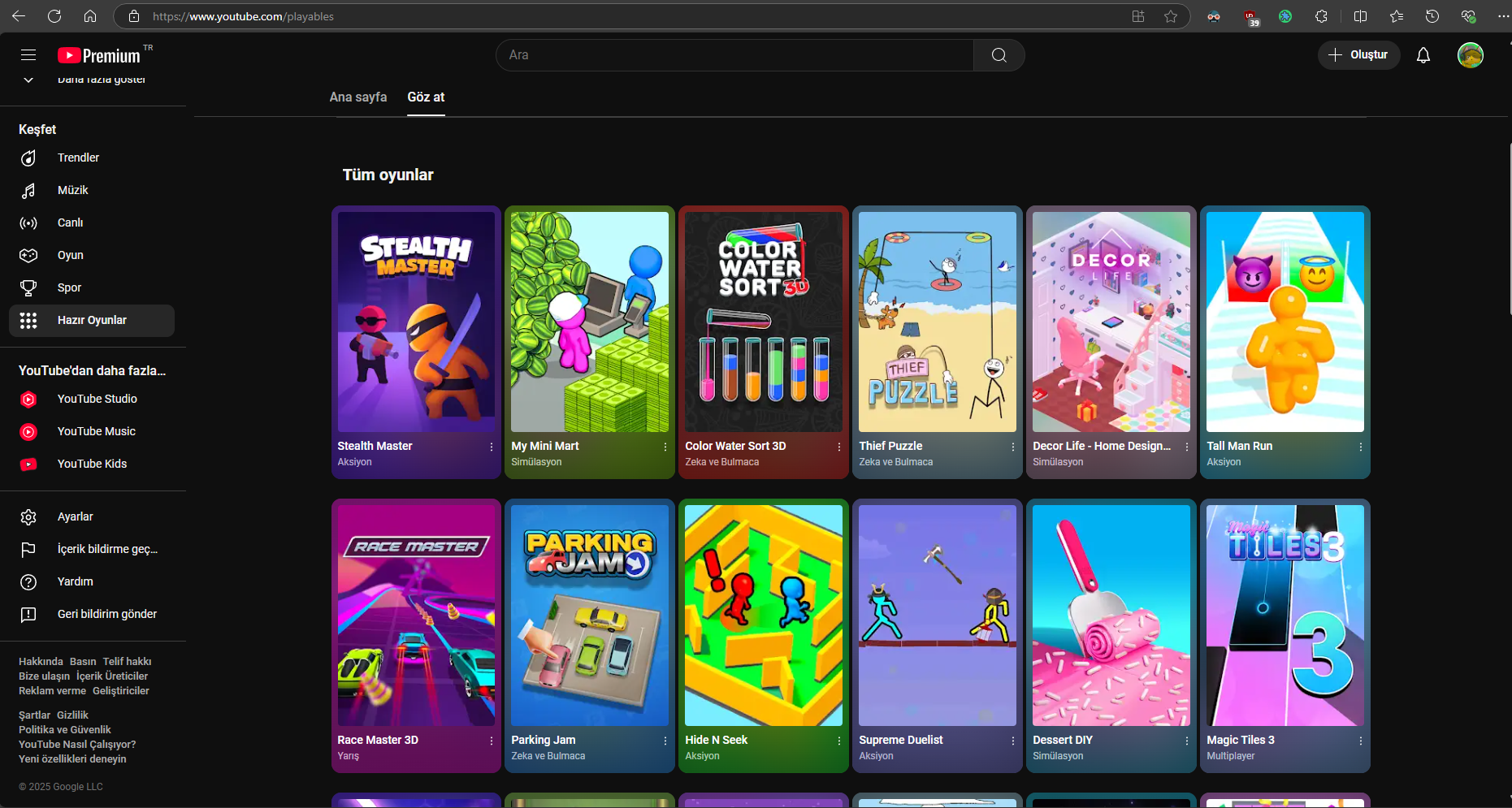1512x808 pixels.
Task: Open the Reklam verme footer link
Action: click(52, 691)
